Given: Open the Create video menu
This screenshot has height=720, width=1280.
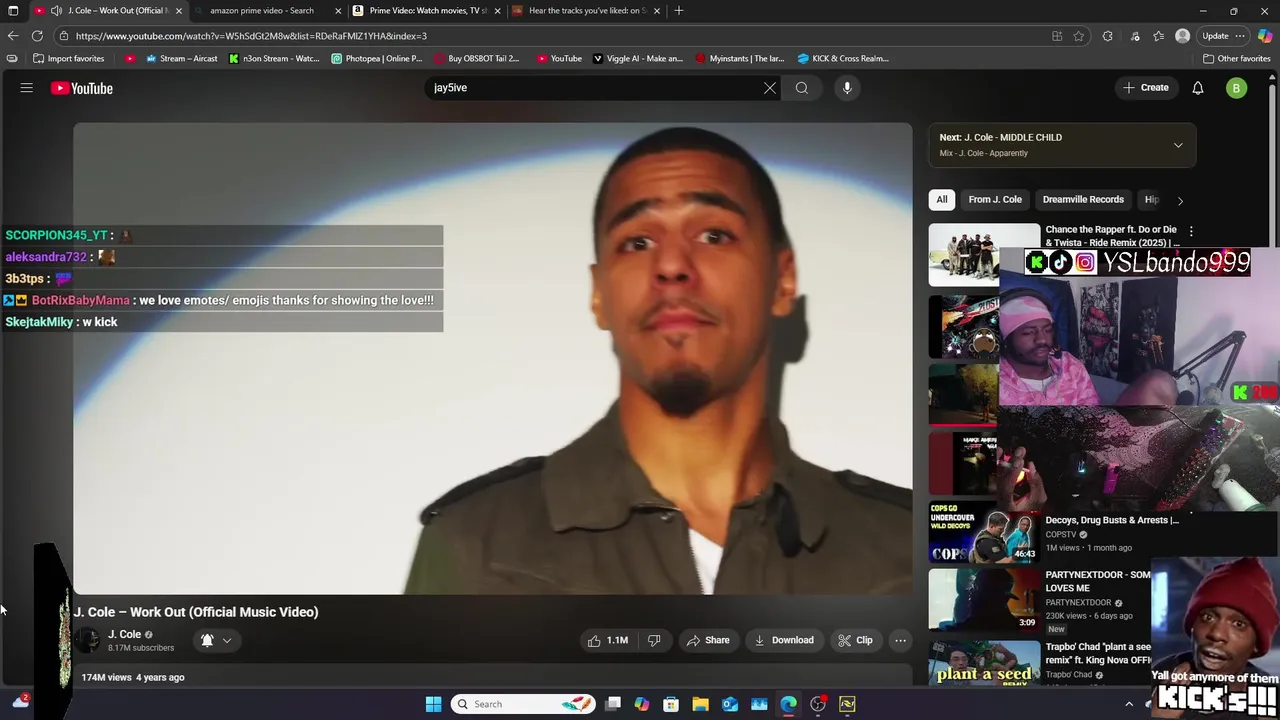Looking at the screenshot, I should (1146, 88).
